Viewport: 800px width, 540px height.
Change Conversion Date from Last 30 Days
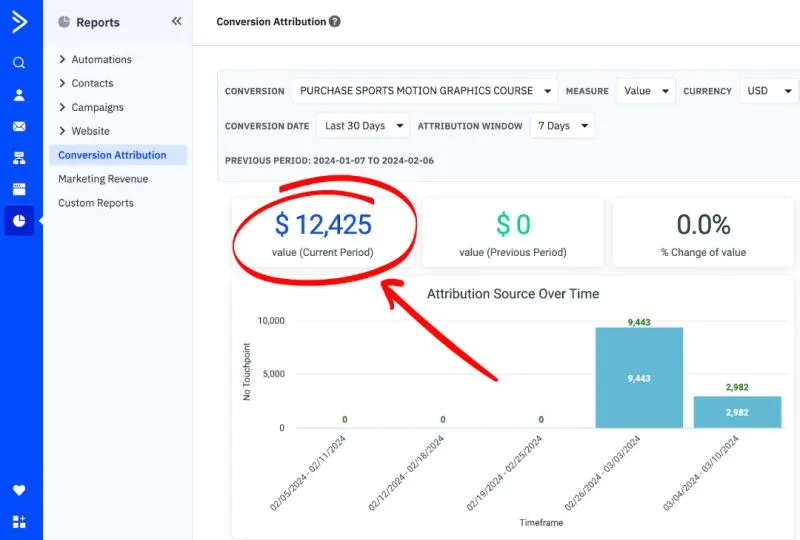363,126
